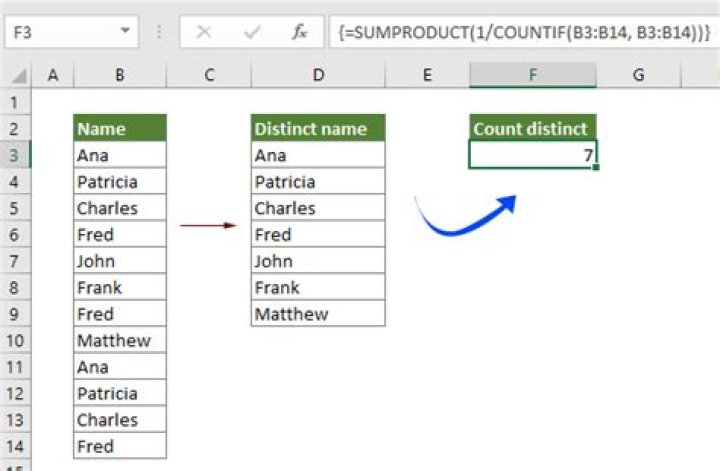Select cell D7 with 'John'
Image resolution: width=720 pixels, height=471 pixels.
[x=318, y=261]
